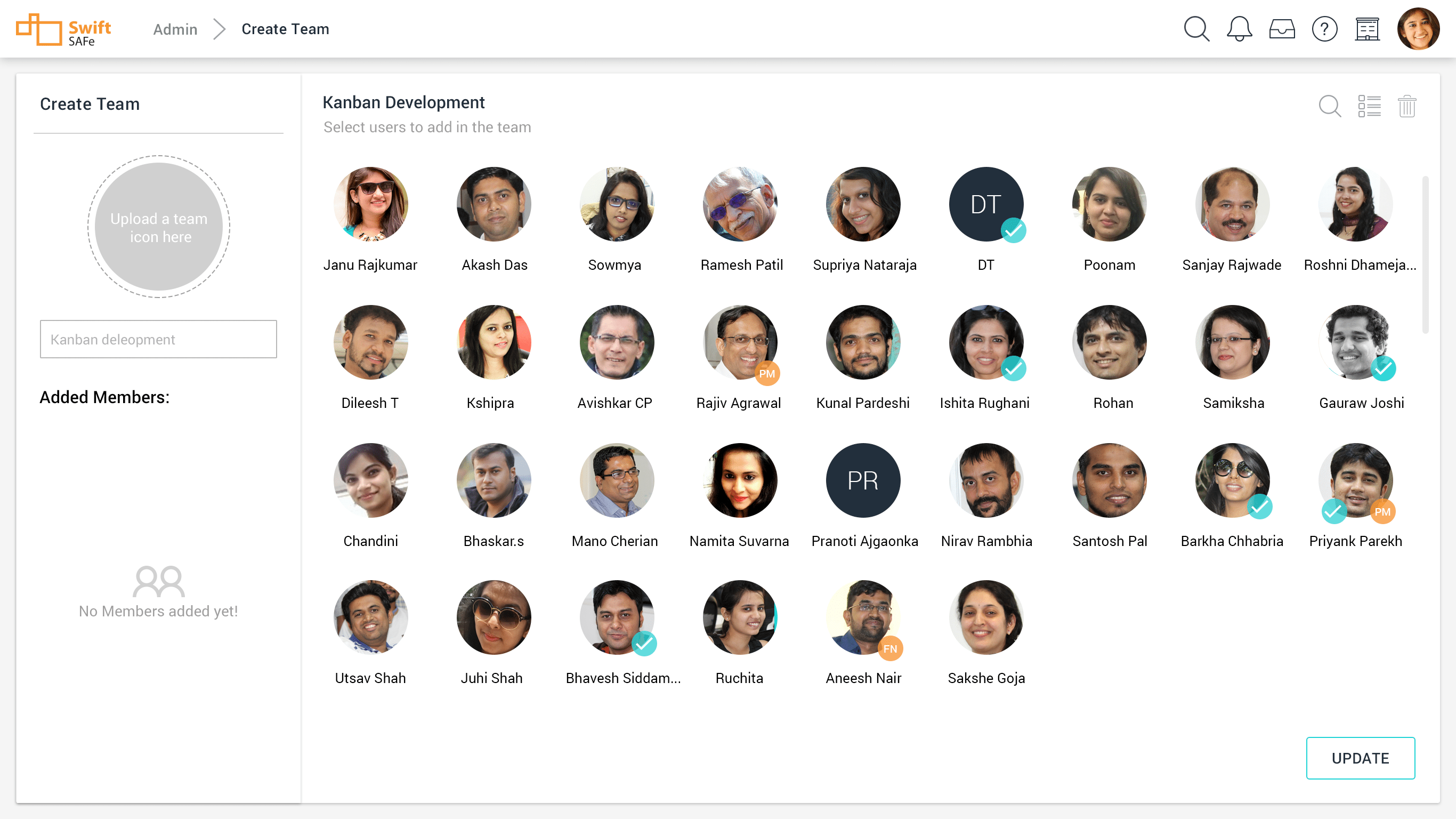
Task: Open the inbox tray icon
Action: pos(1281,29)
